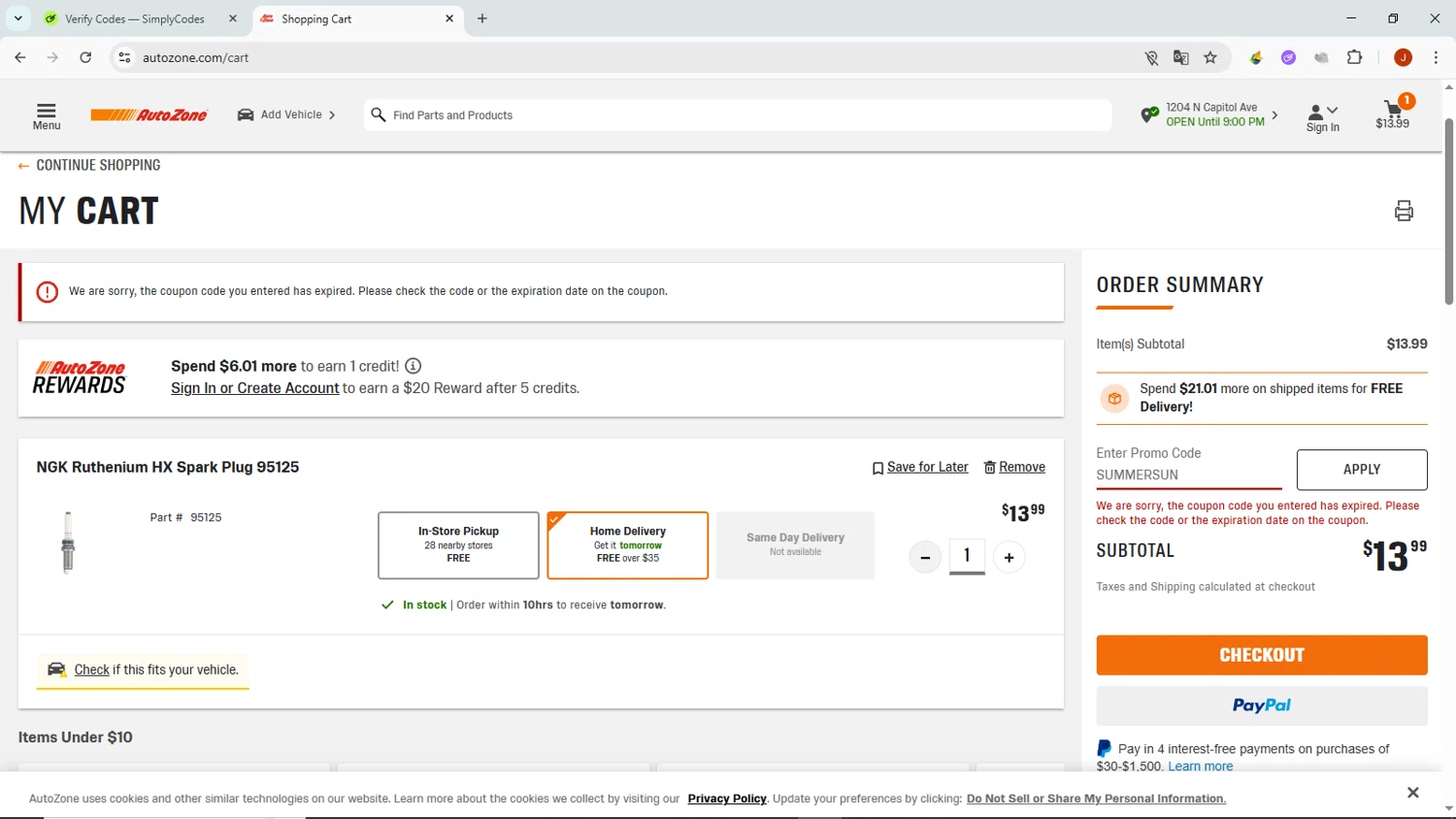Viewport: 1456px width, 819px height.
Task: Click the print cart icon
Action: [1404, 211]
